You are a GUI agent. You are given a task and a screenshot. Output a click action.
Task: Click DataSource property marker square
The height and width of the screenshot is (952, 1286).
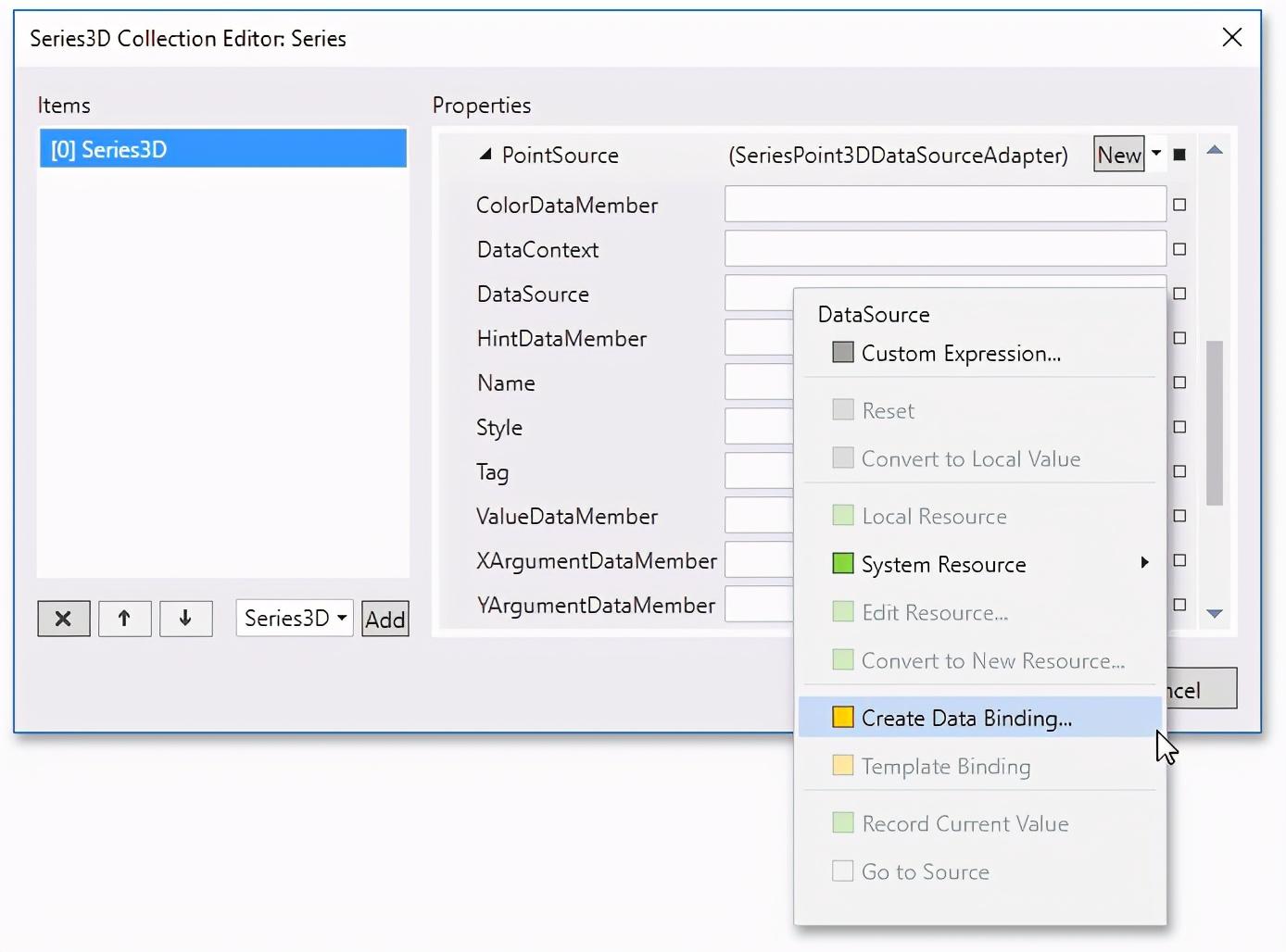point(1179,294)
